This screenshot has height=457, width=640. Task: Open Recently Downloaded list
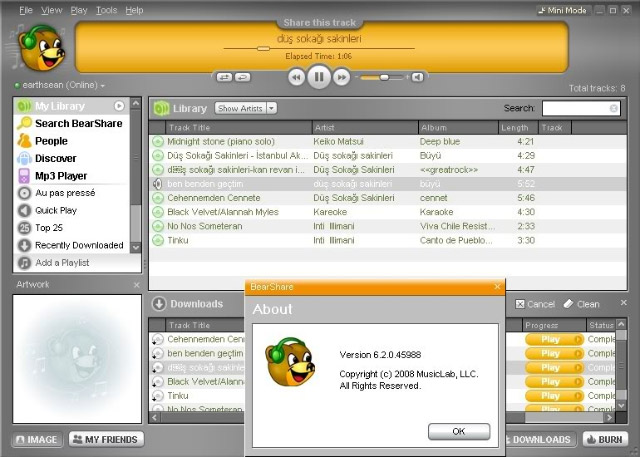tap(72, 245)
